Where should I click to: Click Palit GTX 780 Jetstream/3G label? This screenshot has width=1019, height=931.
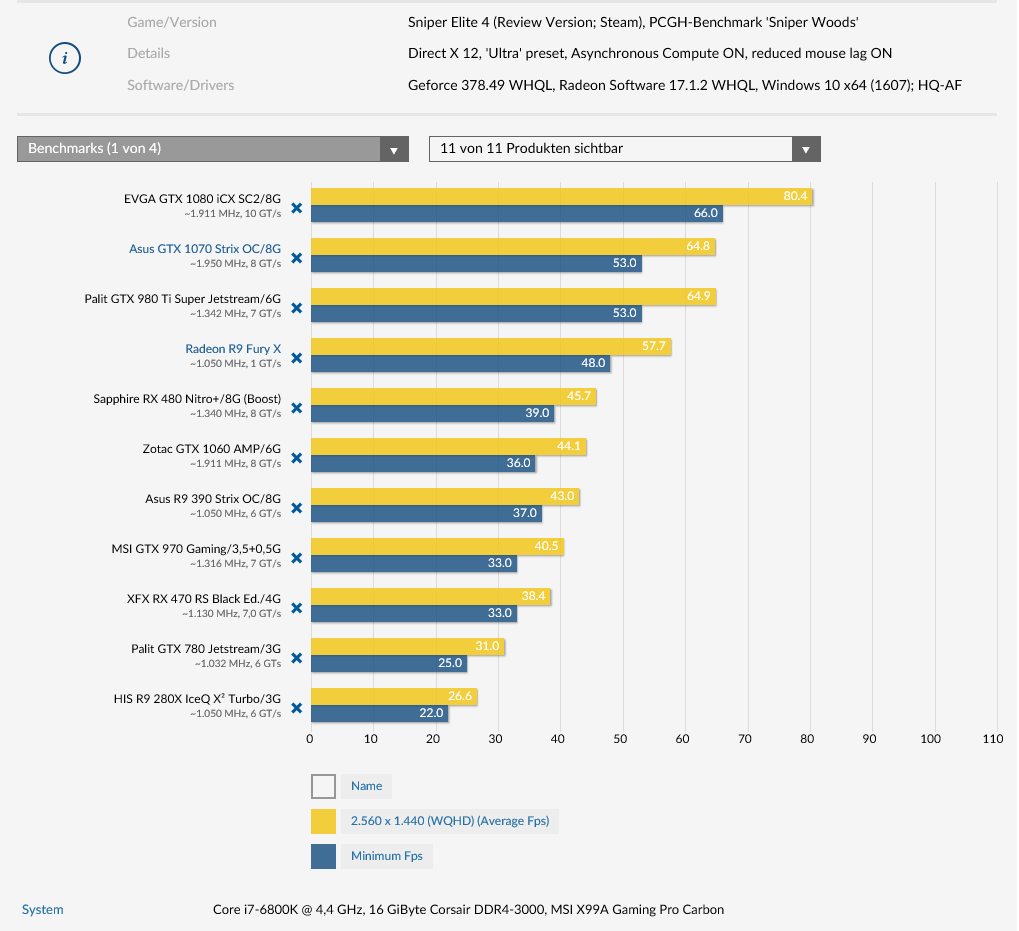(206, 649)
